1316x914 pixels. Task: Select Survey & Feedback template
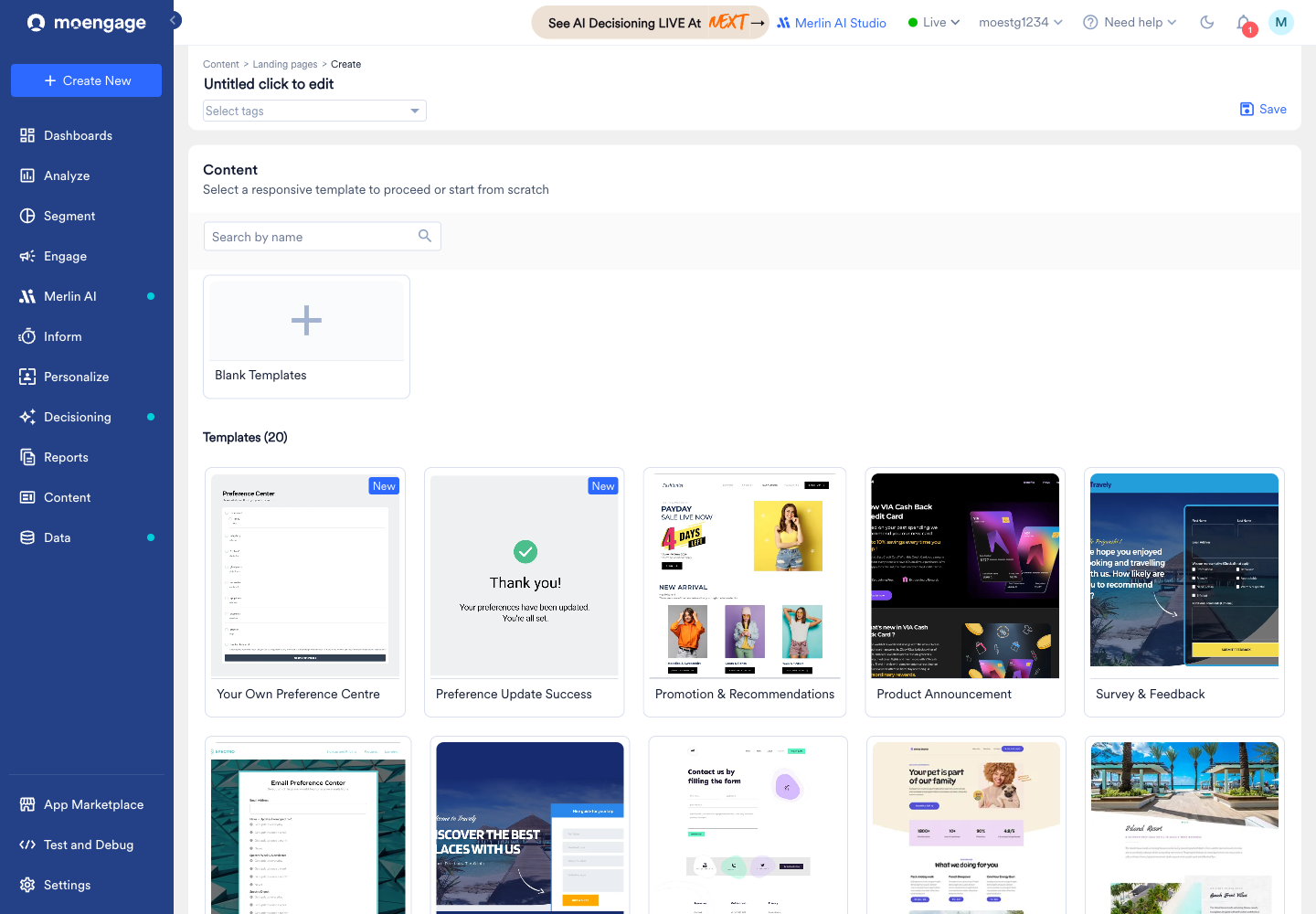point(1184,592)
